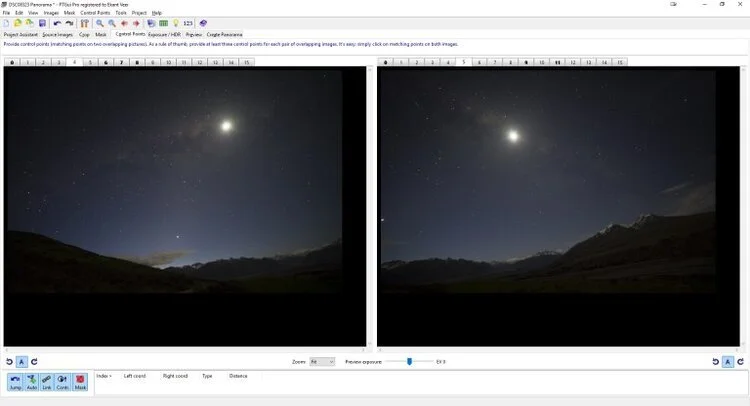The image size is (750, 406).
Task: Click the Open Project folder icon
Action: [x=18, y=23]
